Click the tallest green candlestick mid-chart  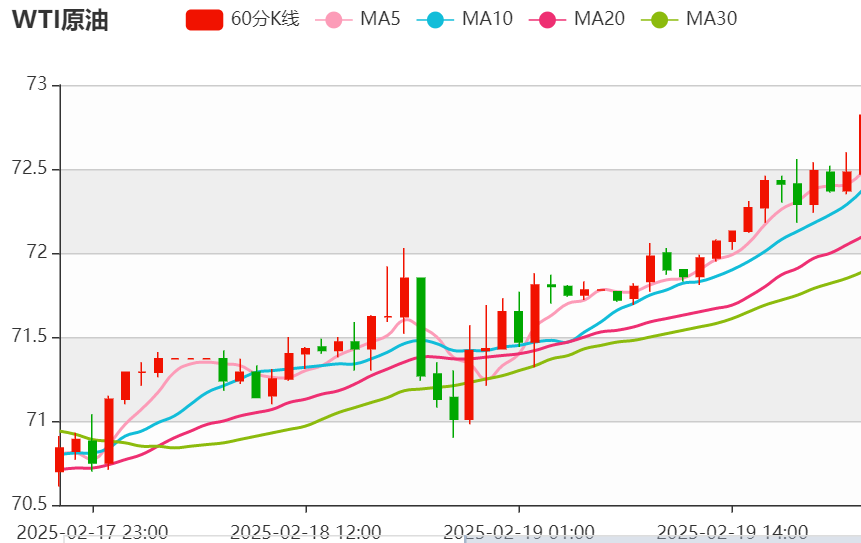(x=421, y=326)
